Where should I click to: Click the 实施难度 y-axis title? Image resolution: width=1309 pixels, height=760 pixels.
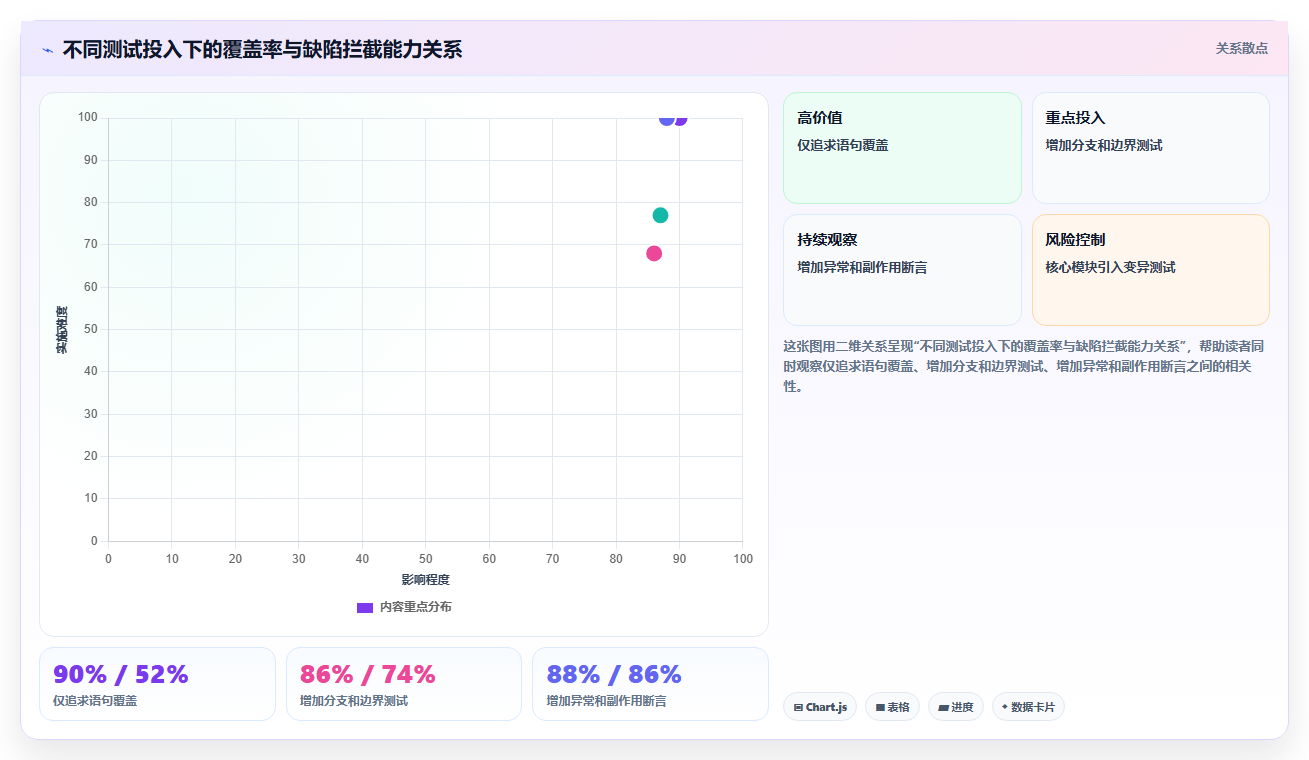coord(62,330)
